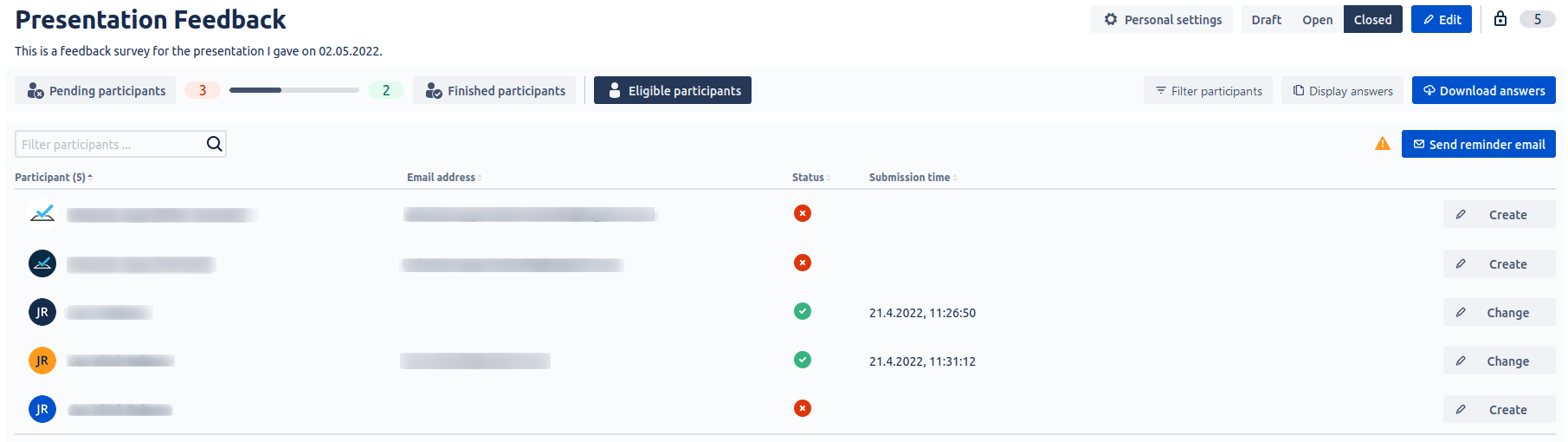Click the search magnifier in filter field

coord(214,144)
